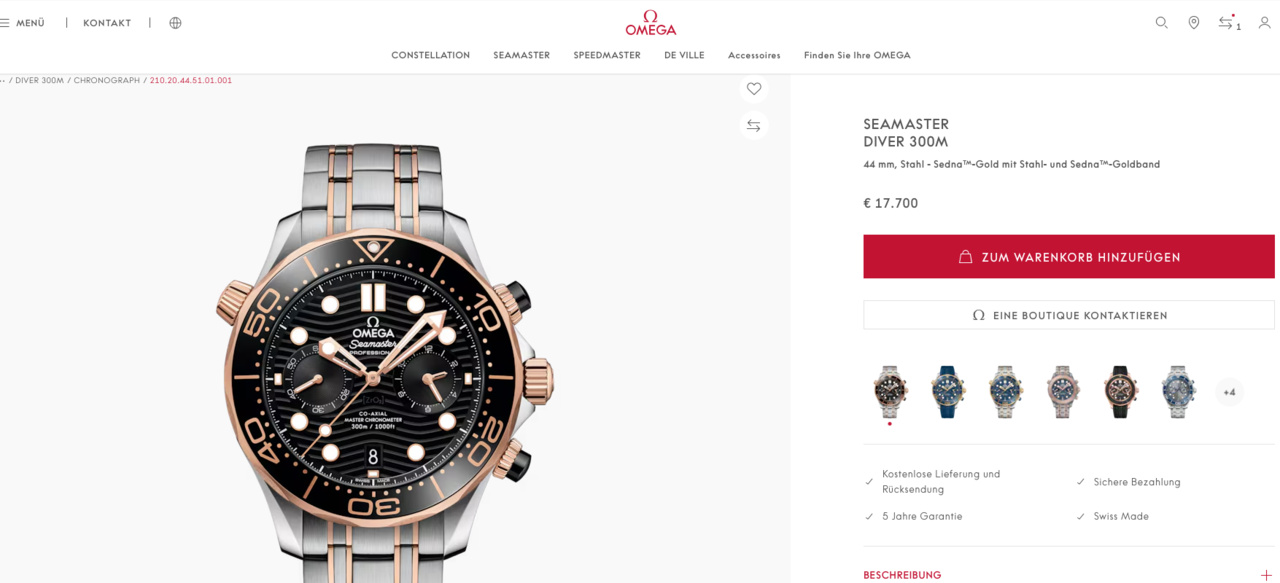
Task: Show more variants with +4 button
Action: tap(1229, 392)
